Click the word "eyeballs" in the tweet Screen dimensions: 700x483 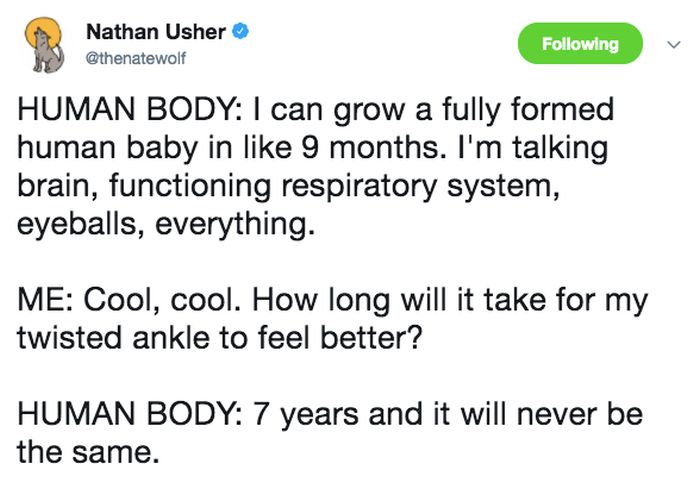76,225
